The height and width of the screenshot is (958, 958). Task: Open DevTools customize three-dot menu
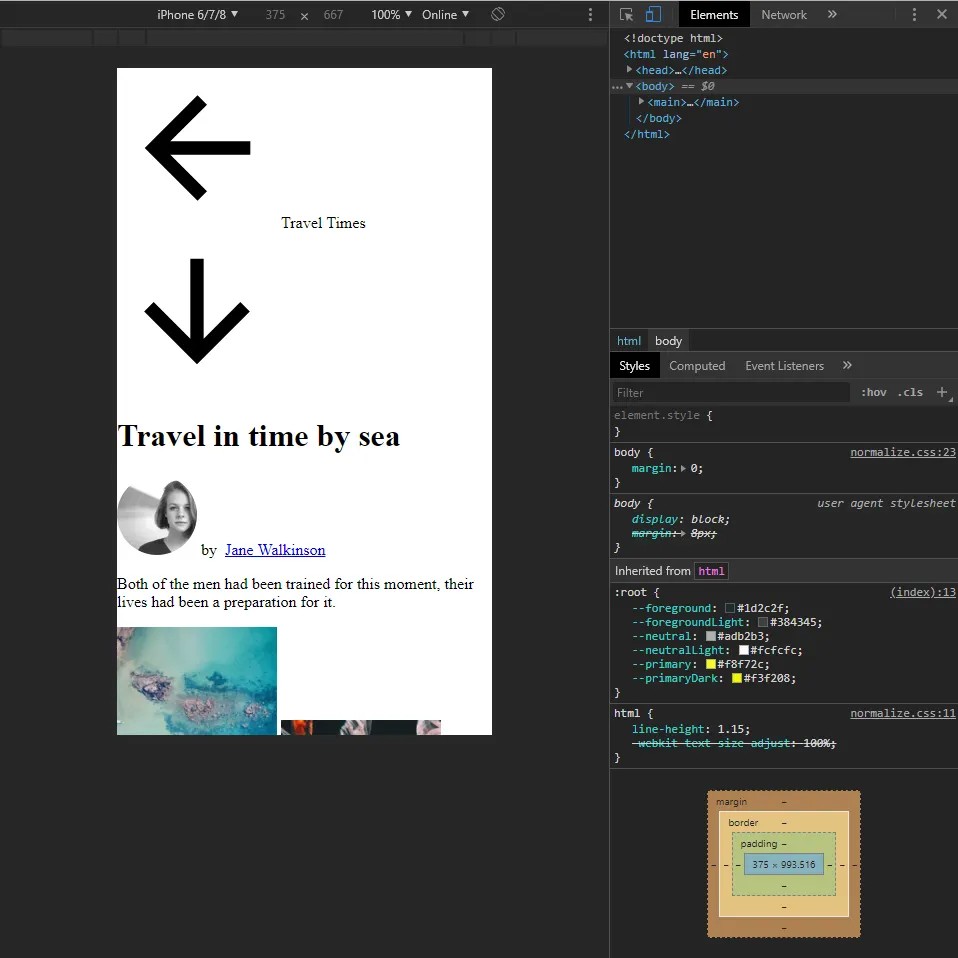point(914,15)
